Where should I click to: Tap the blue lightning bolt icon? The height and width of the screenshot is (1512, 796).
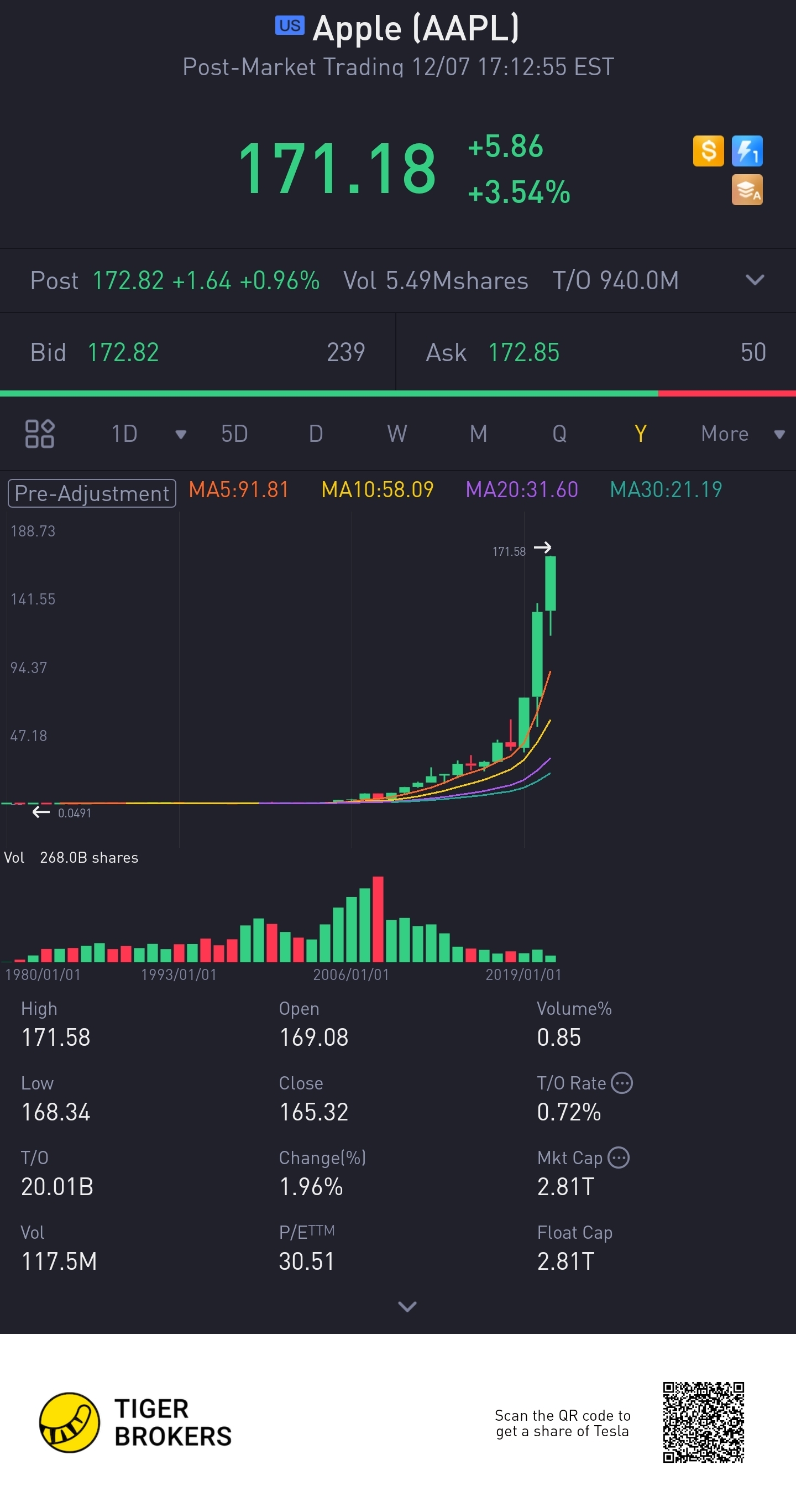pos(747,151)
